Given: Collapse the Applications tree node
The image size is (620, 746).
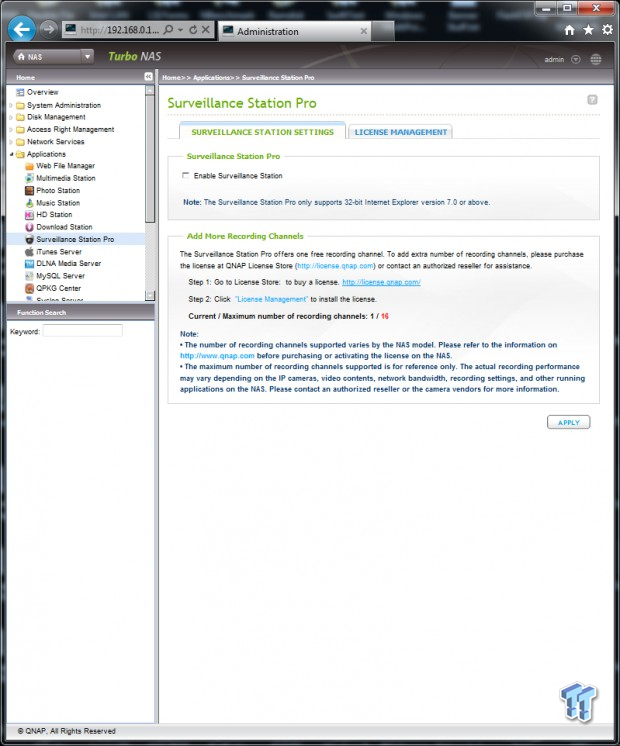Looking at the screenshot, I should point(11,154).
